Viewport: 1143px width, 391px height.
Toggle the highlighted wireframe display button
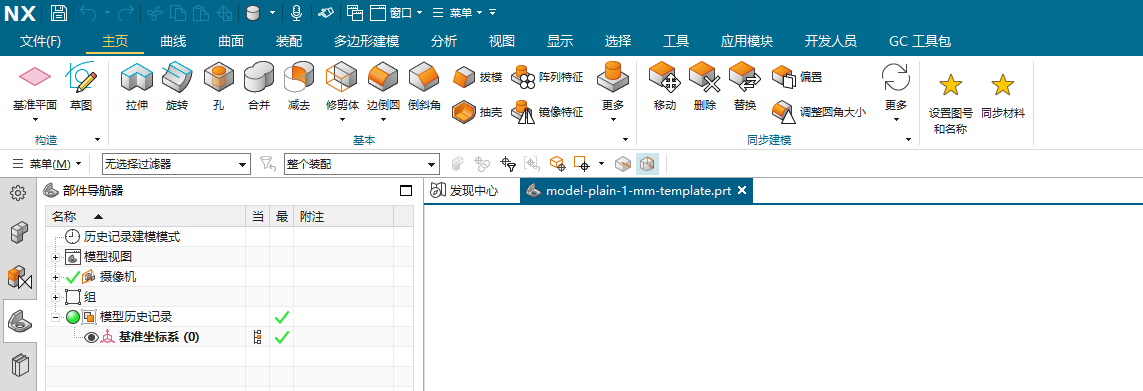(x=647, y=164)
